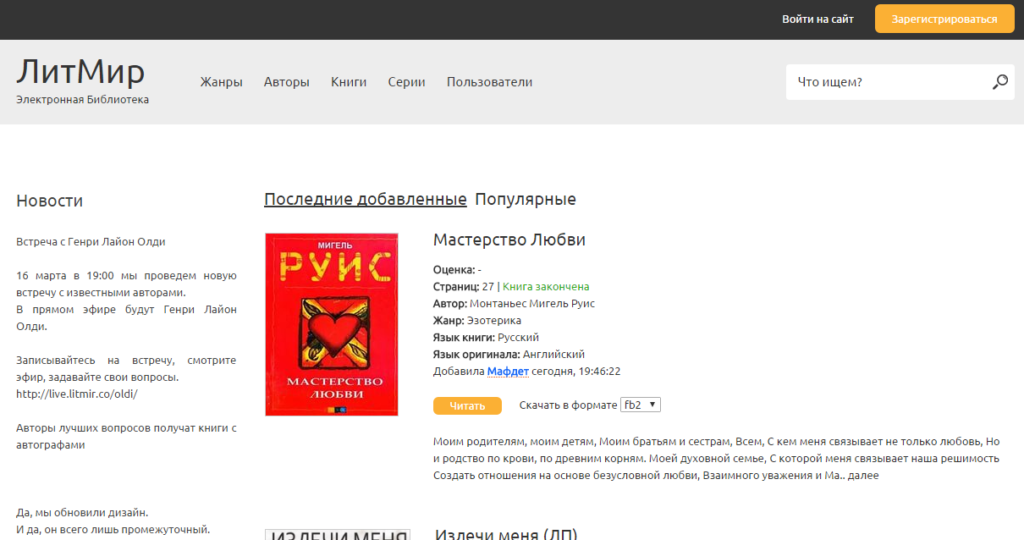The width and height of the screenshot is (1024, 540).
Task: Click author Монтаньес Мигель Руис
Action: [532, 303]
